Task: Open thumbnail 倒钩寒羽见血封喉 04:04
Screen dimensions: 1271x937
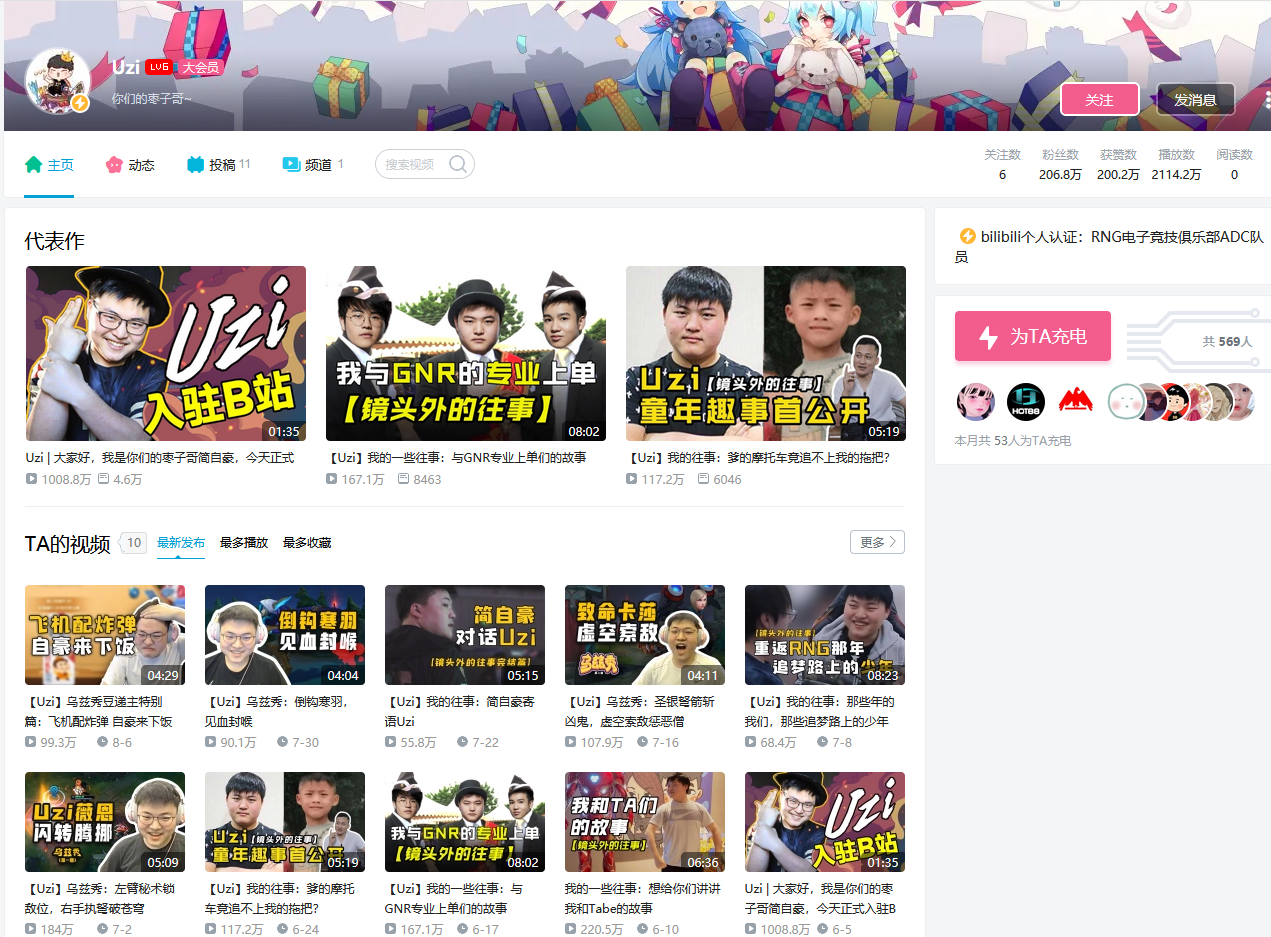Action: click(285, 635)
